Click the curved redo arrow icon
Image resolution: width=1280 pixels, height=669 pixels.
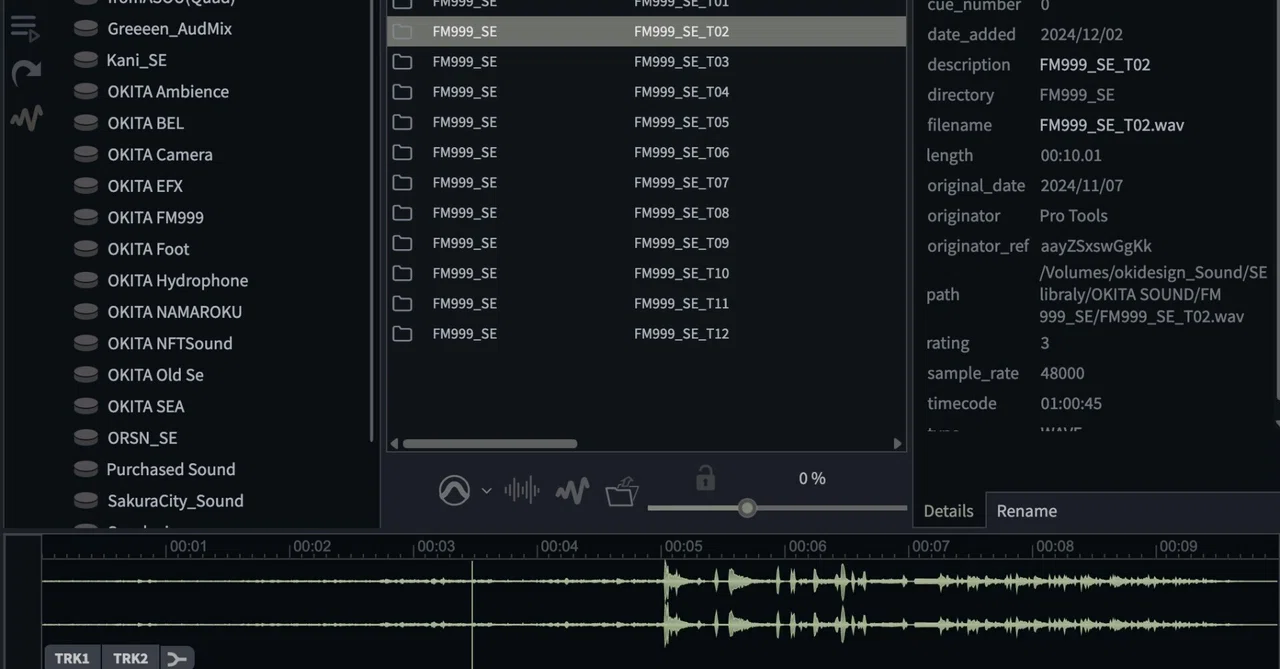(26, 73)
